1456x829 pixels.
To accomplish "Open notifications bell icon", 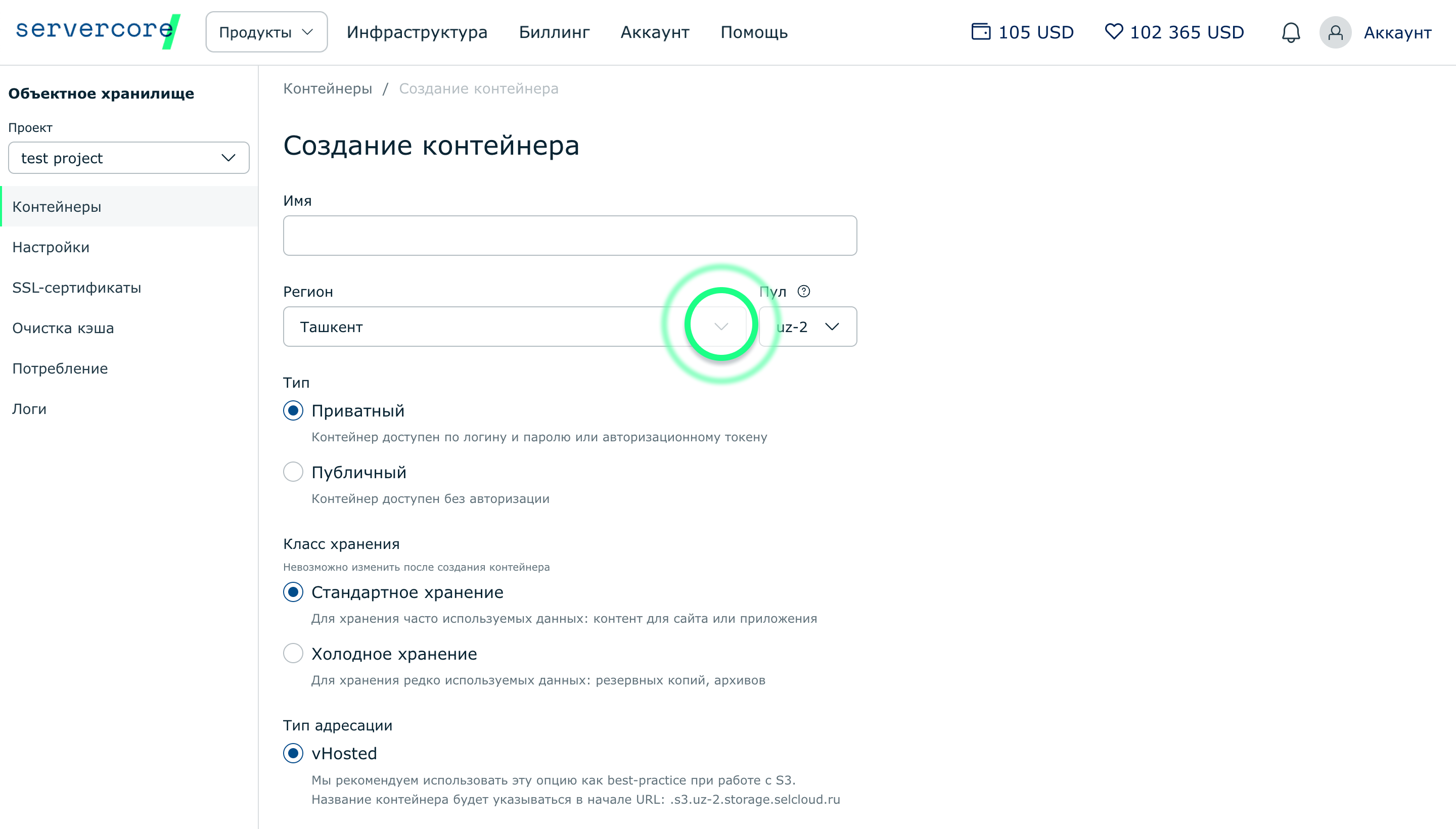I will [x=1290, y=32].
